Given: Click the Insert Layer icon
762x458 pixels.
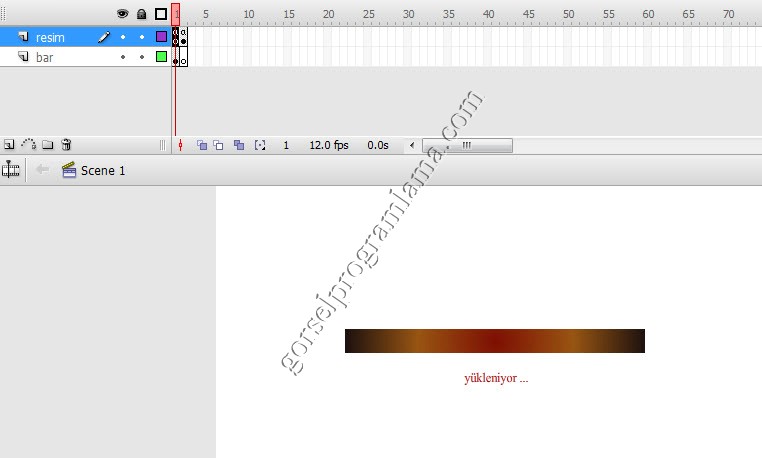Looking at the screenshot, I should [9, 145].
